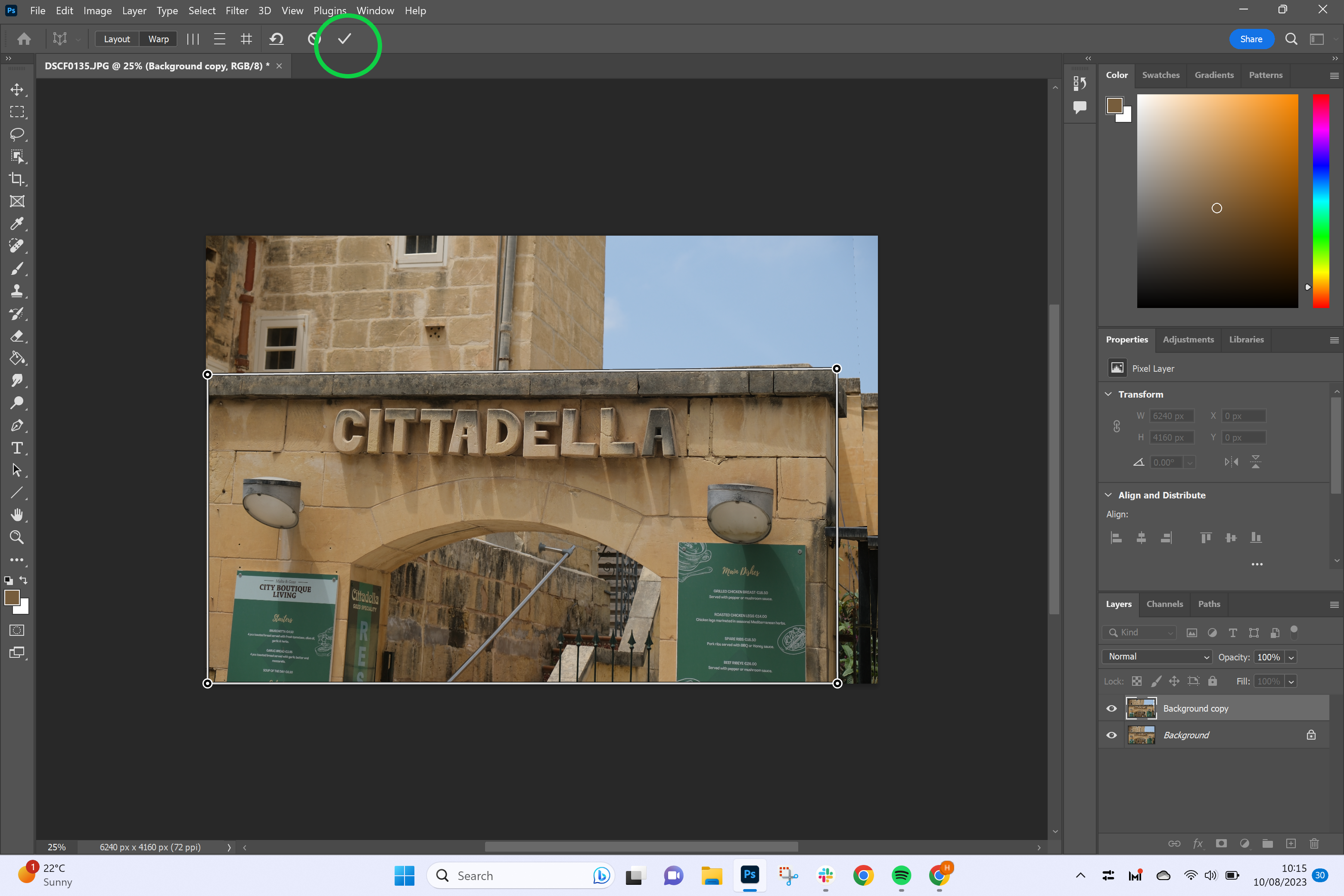The image size is (1344, 896).
Task: Click the Remove Warp reset icon
Action: coord(277,39)
